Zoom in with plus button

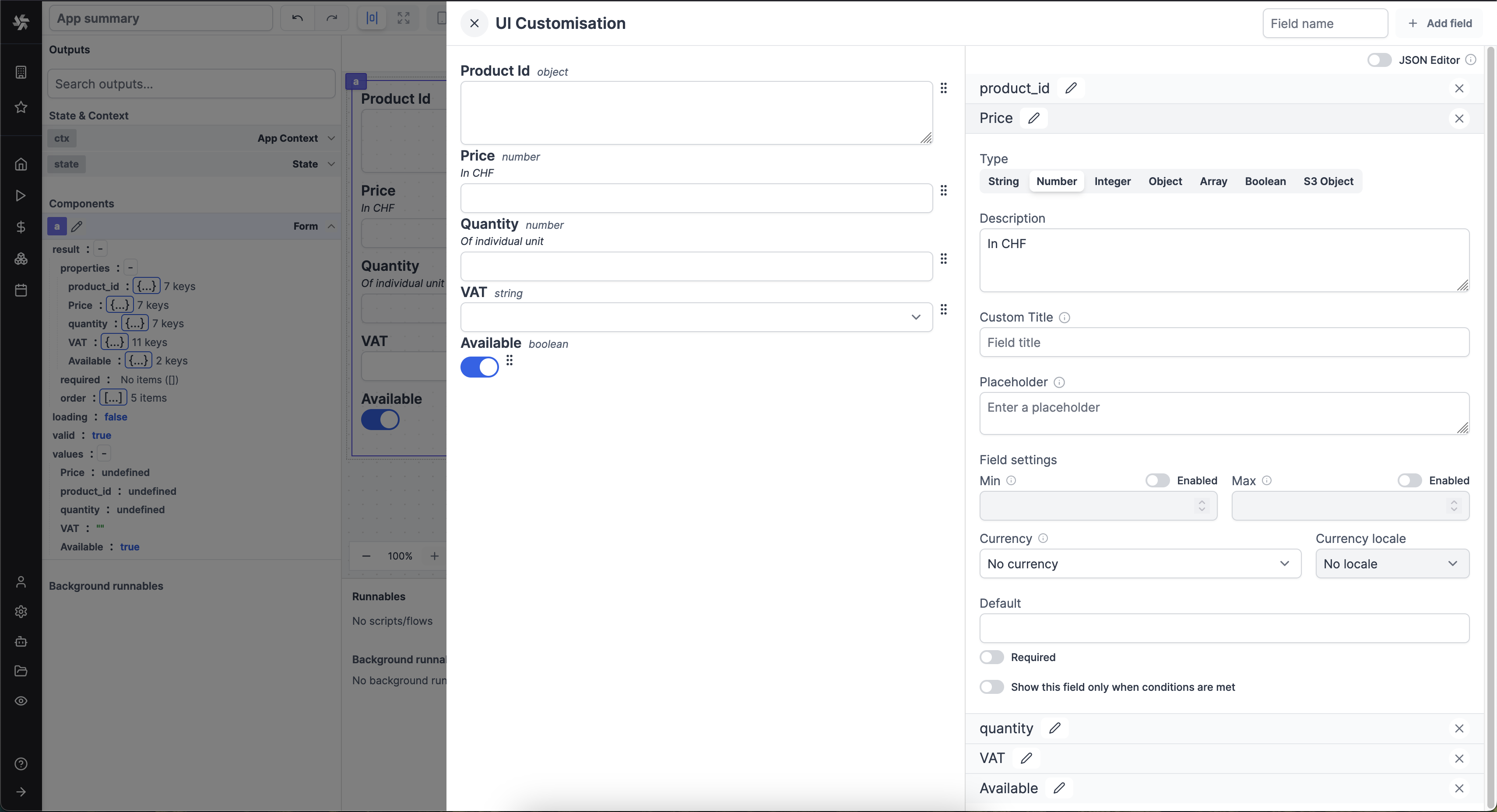pos(434,556)
